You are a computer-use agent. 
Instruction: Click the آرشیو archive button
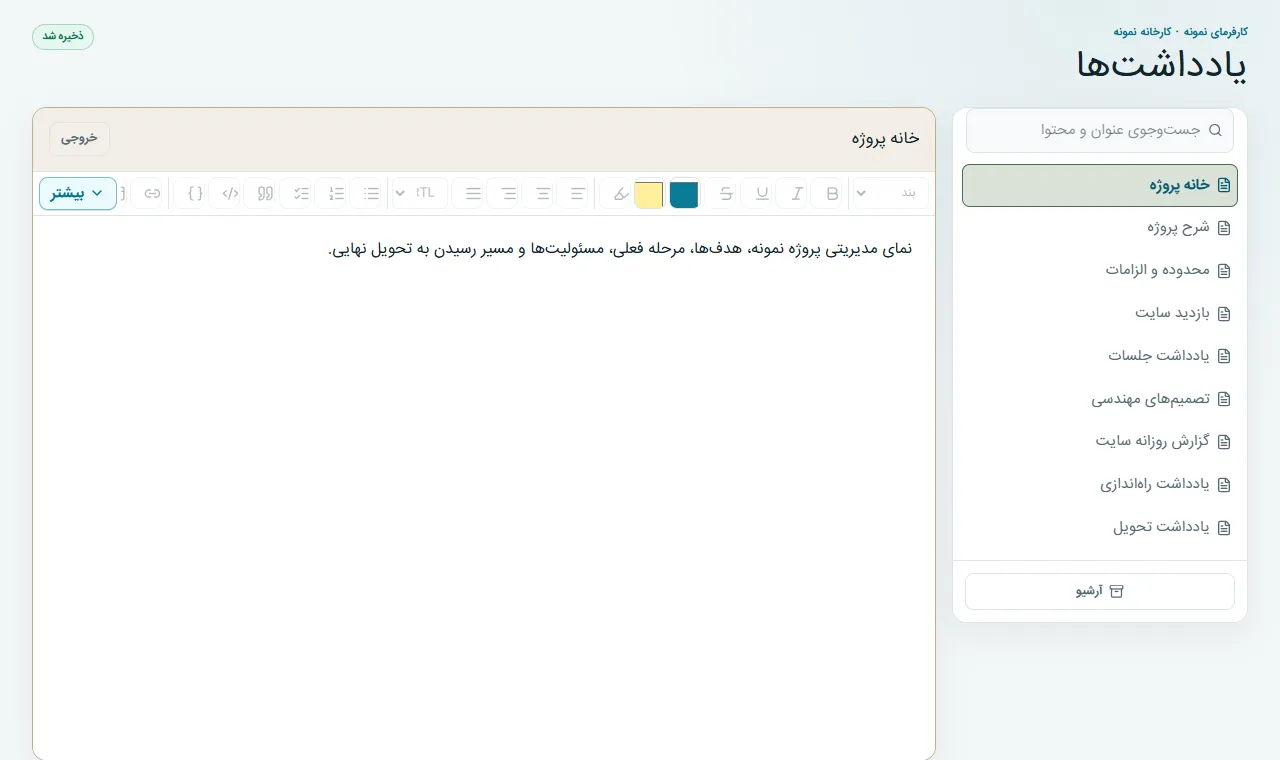point(1100,591)
